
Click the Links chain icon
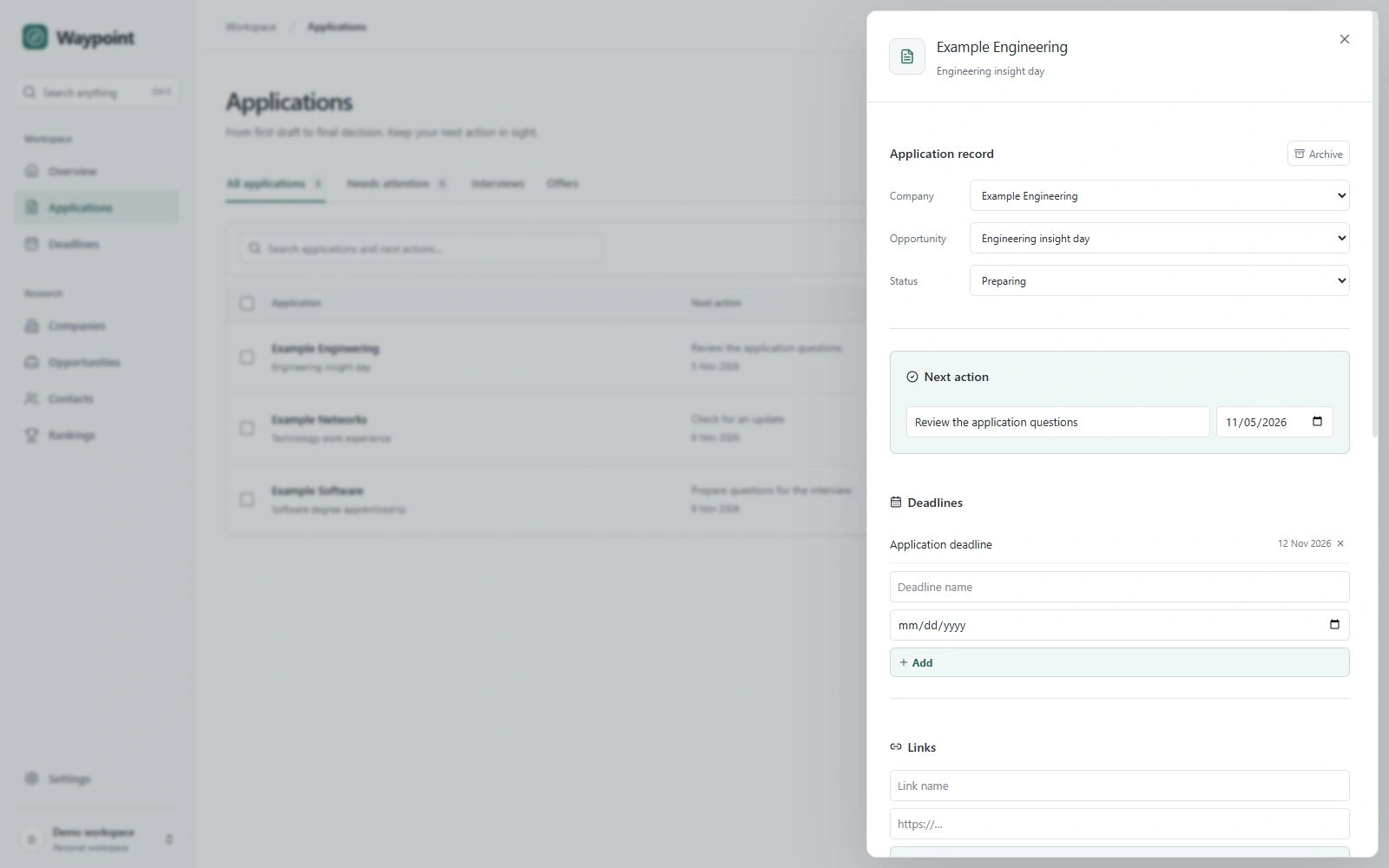(x=896, y=746)
